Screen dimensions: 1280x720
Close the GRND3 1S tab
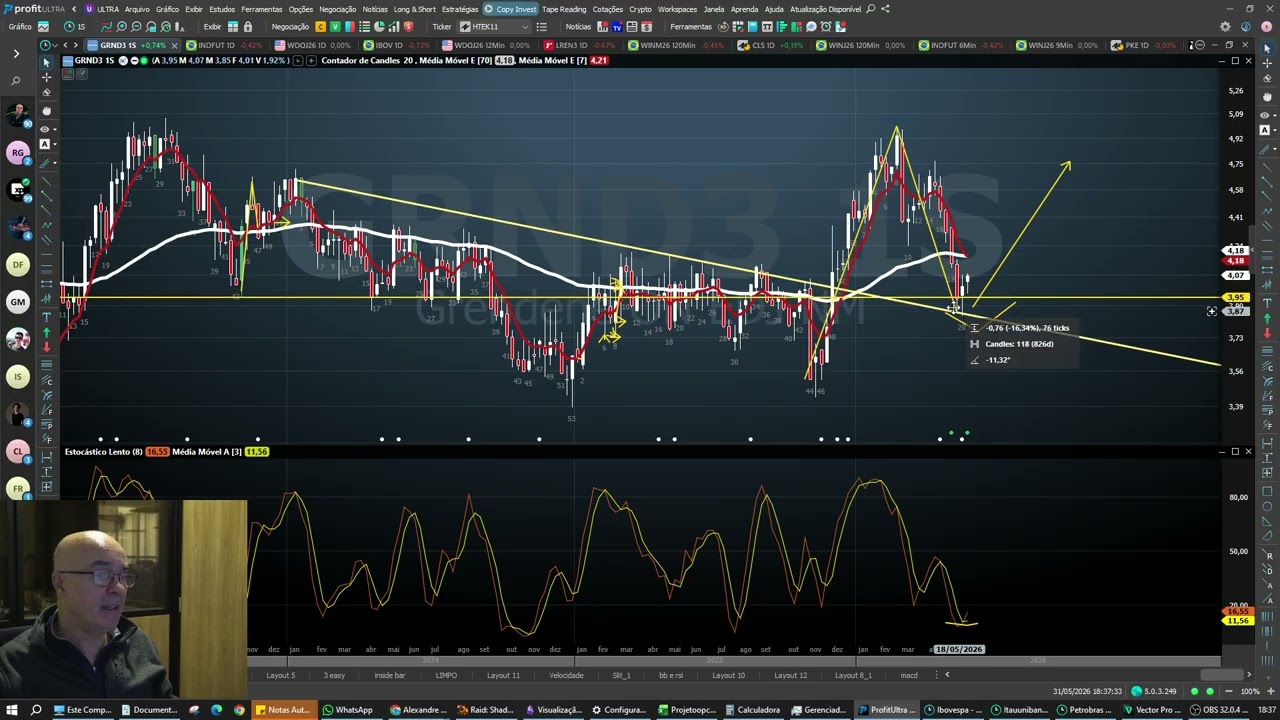click(x=175, y=45)
